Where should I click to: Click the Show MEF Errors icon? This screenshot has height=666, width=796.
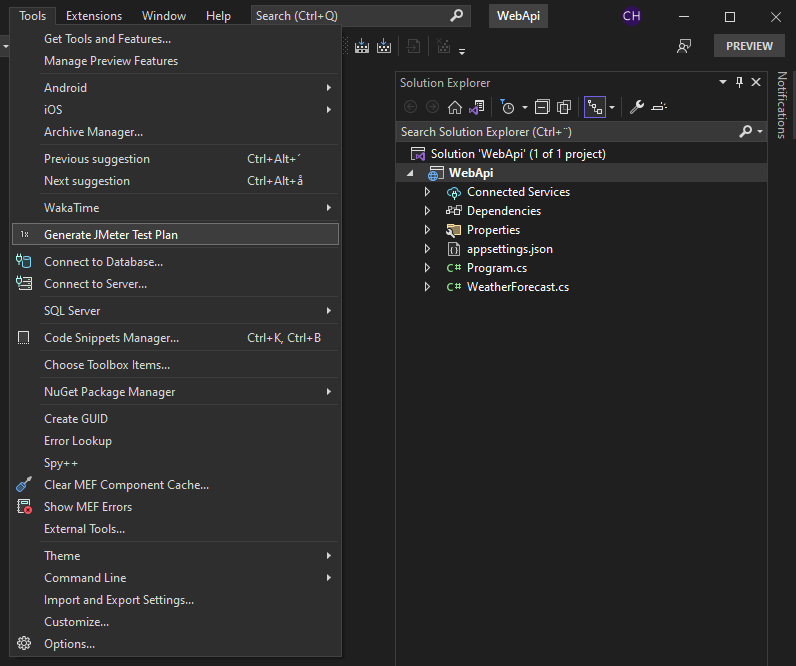(24, 506)
